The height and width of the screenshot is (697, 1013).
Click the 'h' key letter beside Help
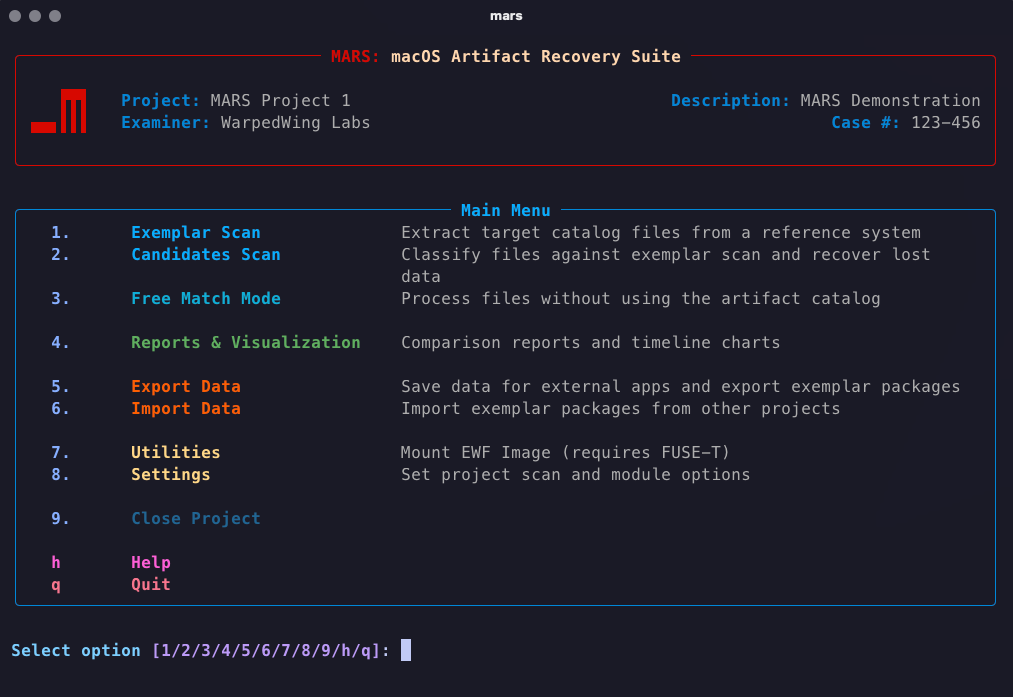[56, 562]
